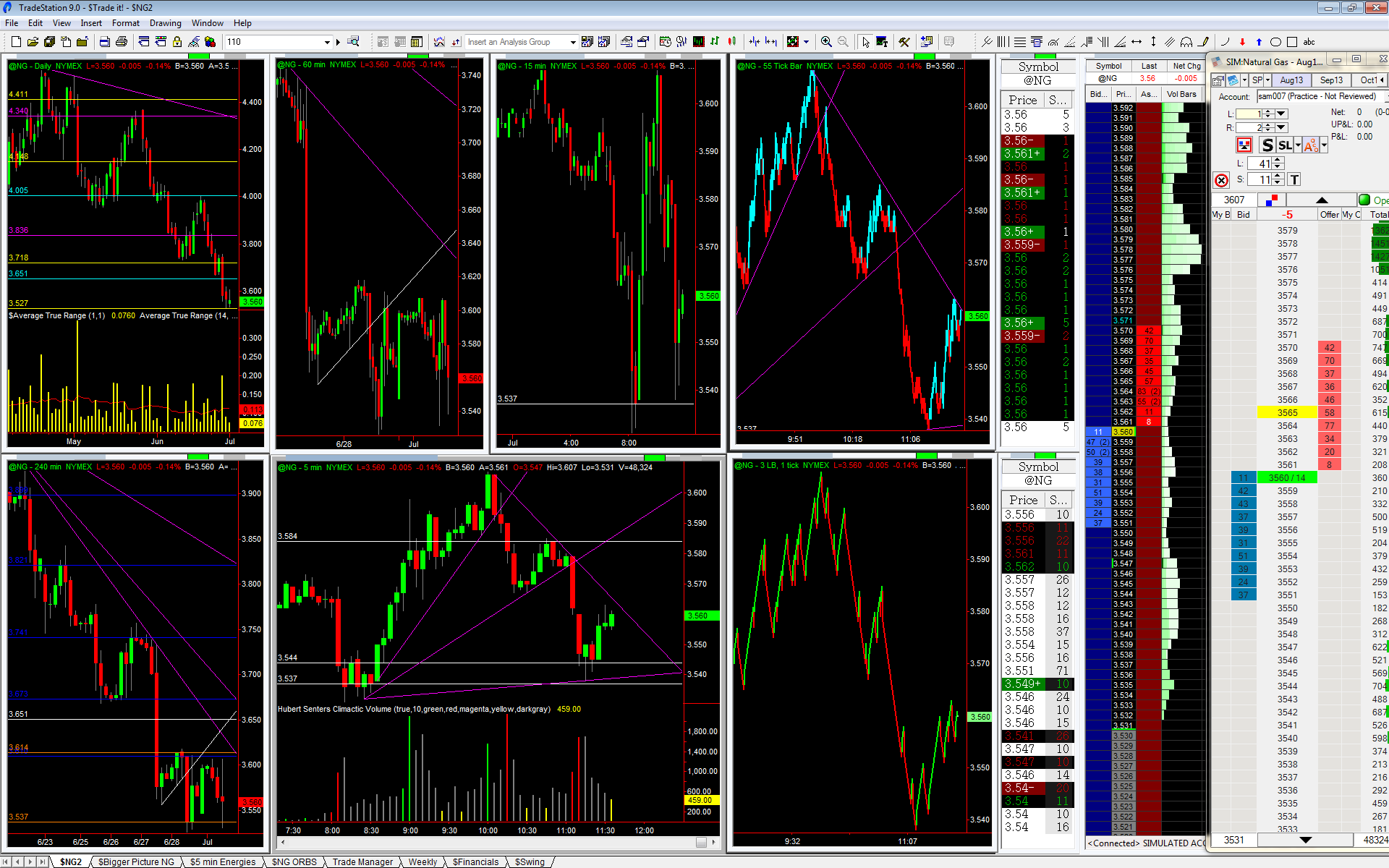Viewport: 1389px width, 868px height.
Task: Click the Print toolbar icon
Action: (122, 42)
